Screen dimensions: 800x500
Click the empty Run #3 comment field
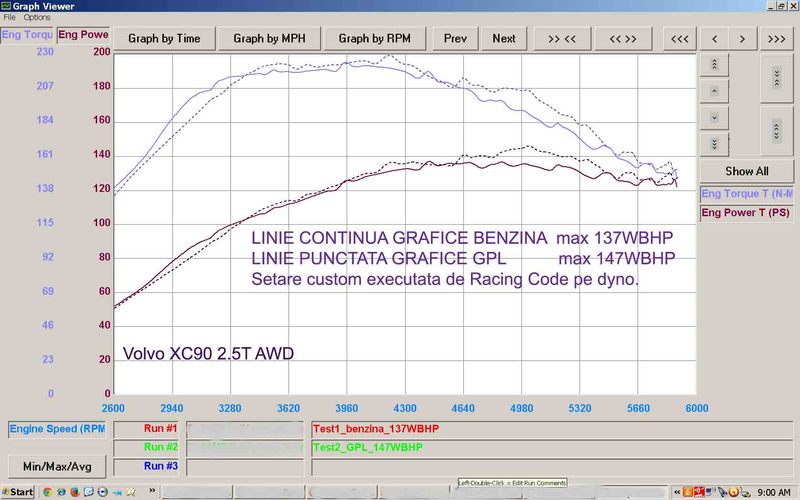pyautogui.click(x=552, y=467)
